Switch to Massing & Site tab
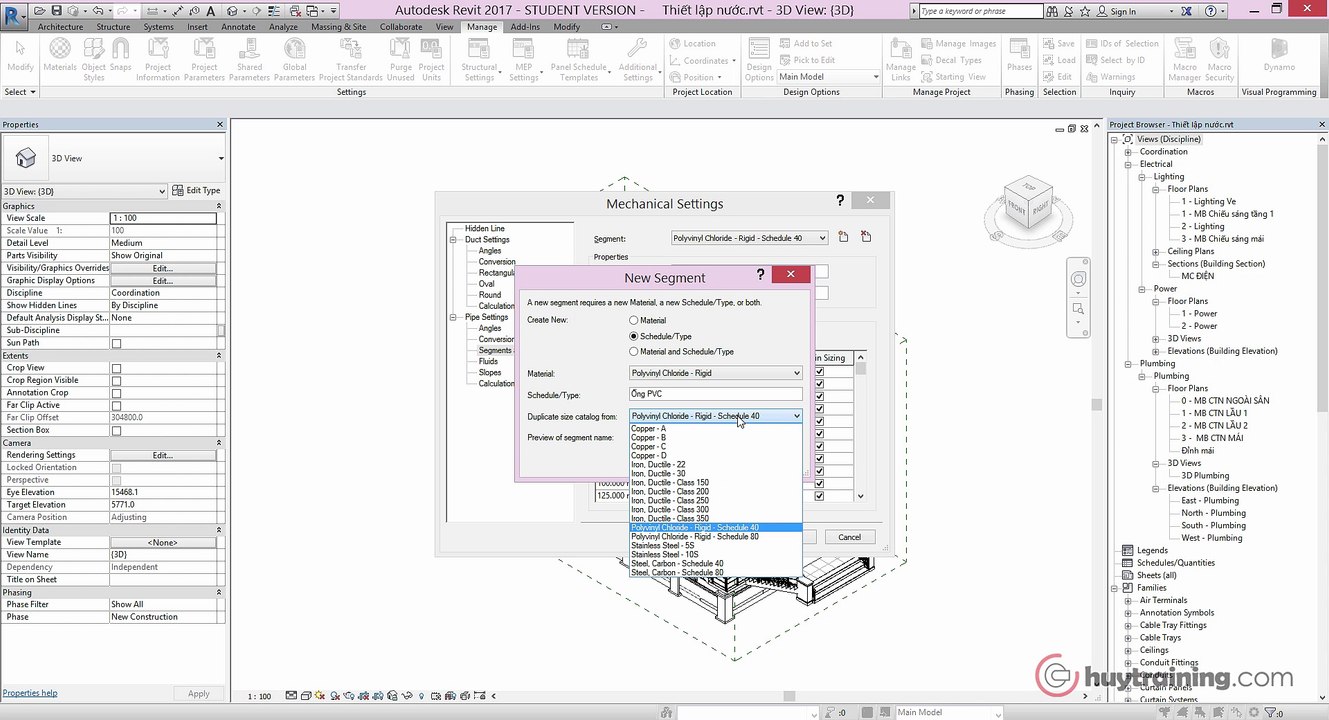 point(338,27)
